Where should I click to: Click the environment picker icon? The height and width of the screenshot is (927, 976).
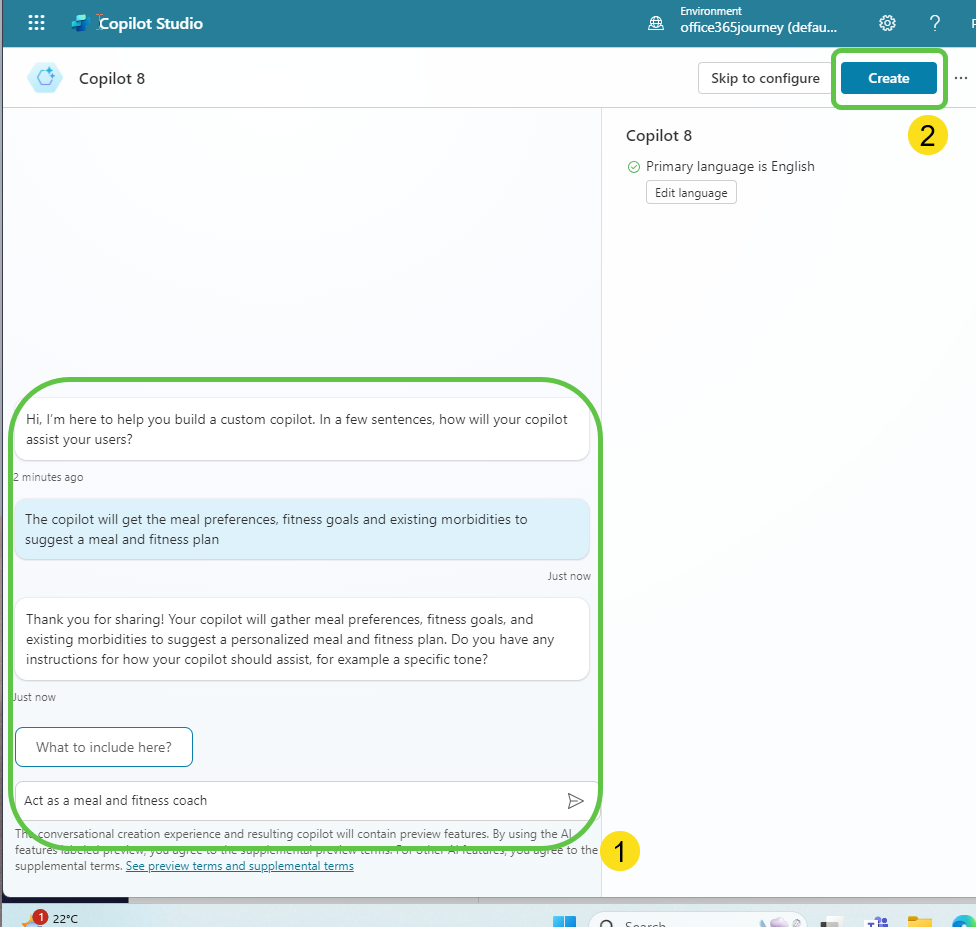[656, 23]
